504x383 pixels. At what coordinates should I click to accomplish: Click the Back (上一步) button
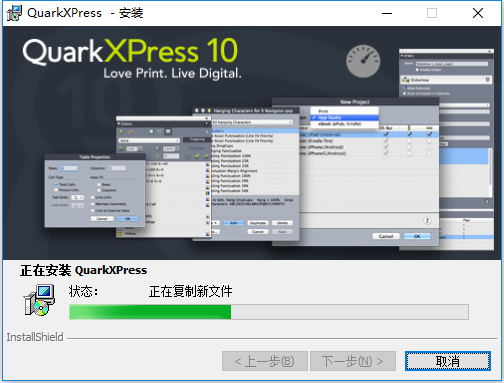pyautogui.click(x=265, y=361)
